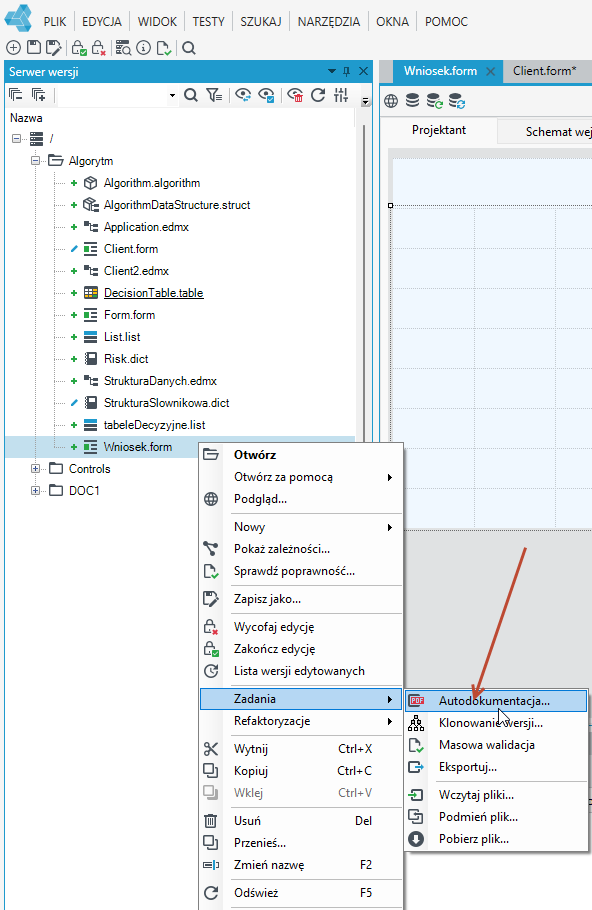592x910 pixels.
Task: Click the validate document icon in main toolbar
Action: (x=164, y=48)
